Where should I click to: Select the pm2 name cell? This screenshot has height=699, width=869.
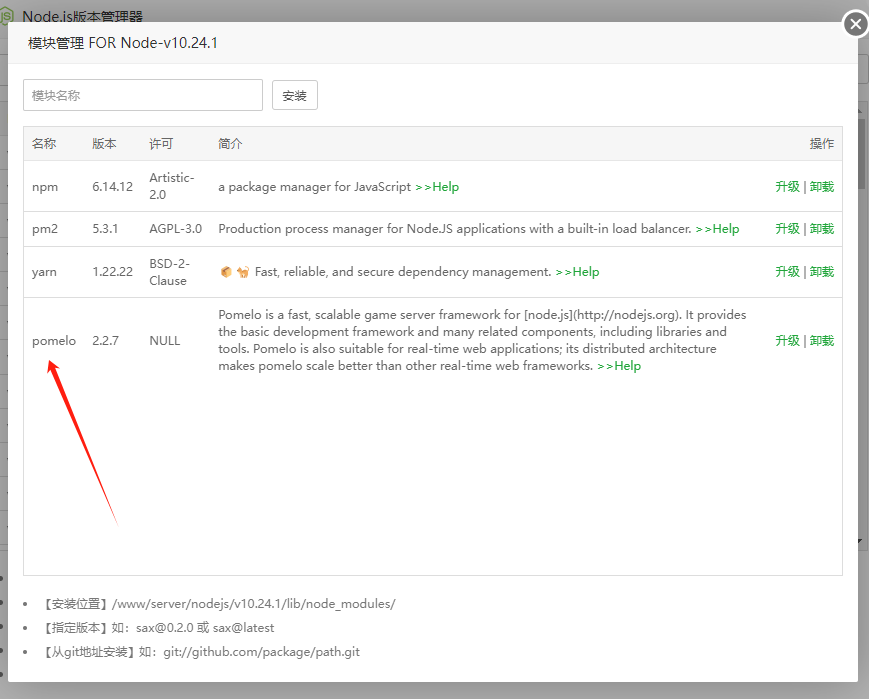tap(45, 229)
